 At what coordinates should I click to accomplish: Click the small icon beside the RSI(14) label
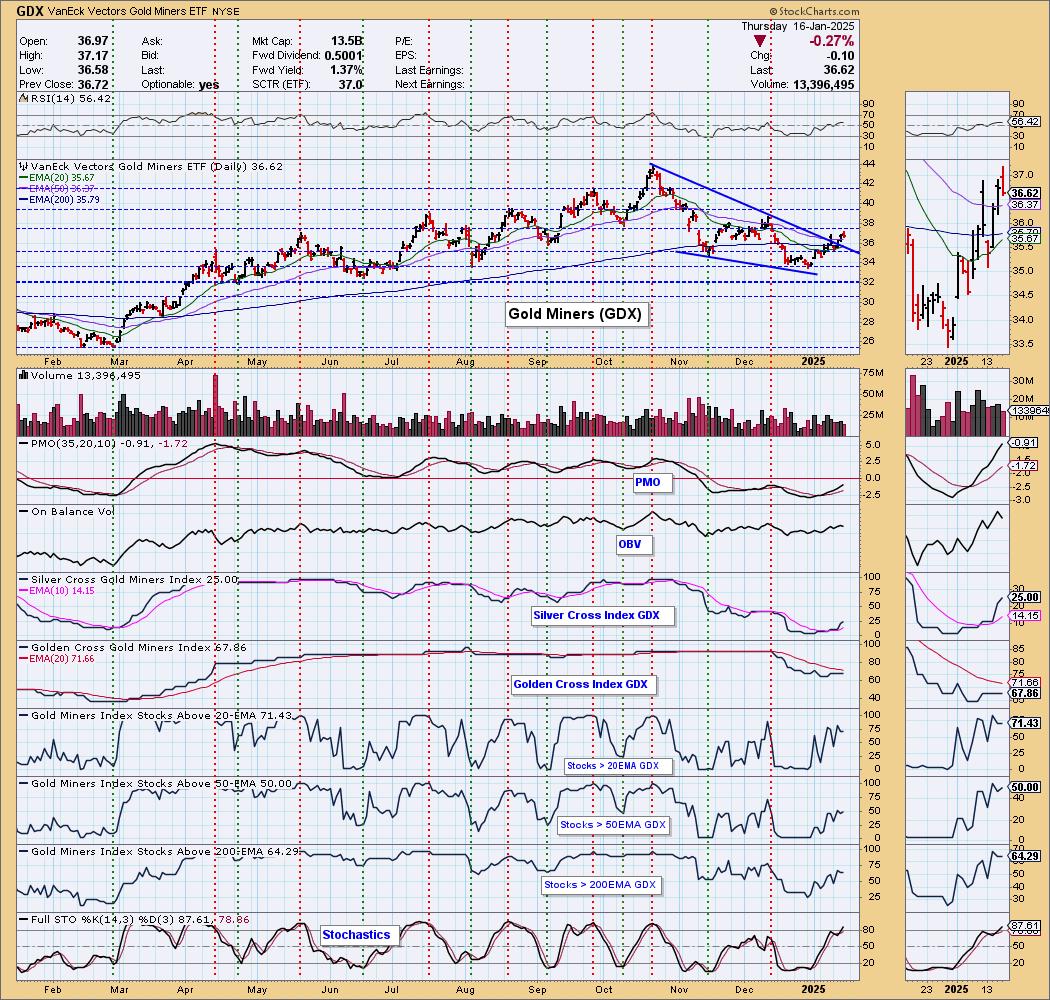click(x=22, y=98)
